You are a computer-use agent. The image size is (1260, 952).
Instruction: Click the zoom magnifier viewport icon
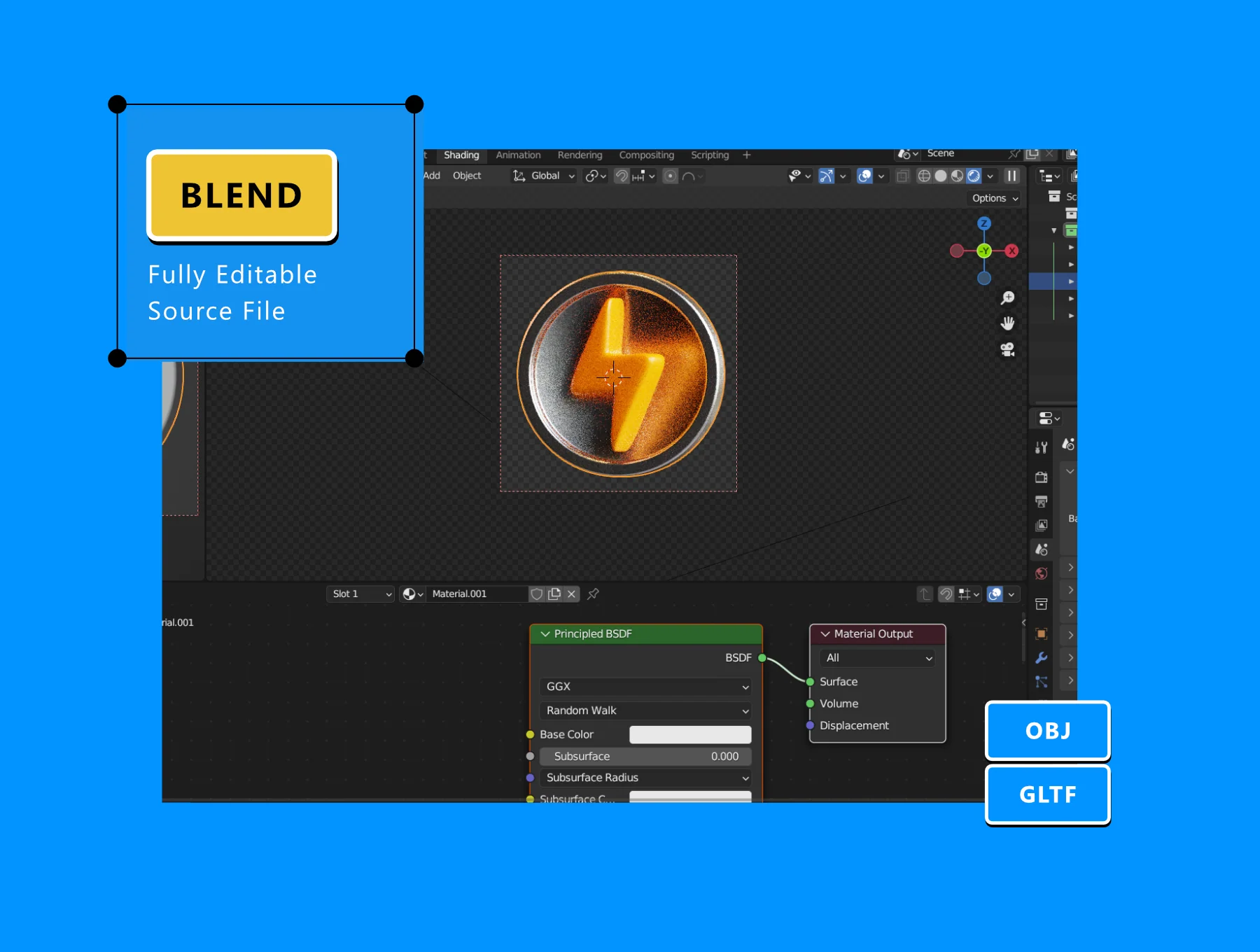(1007, 298)
